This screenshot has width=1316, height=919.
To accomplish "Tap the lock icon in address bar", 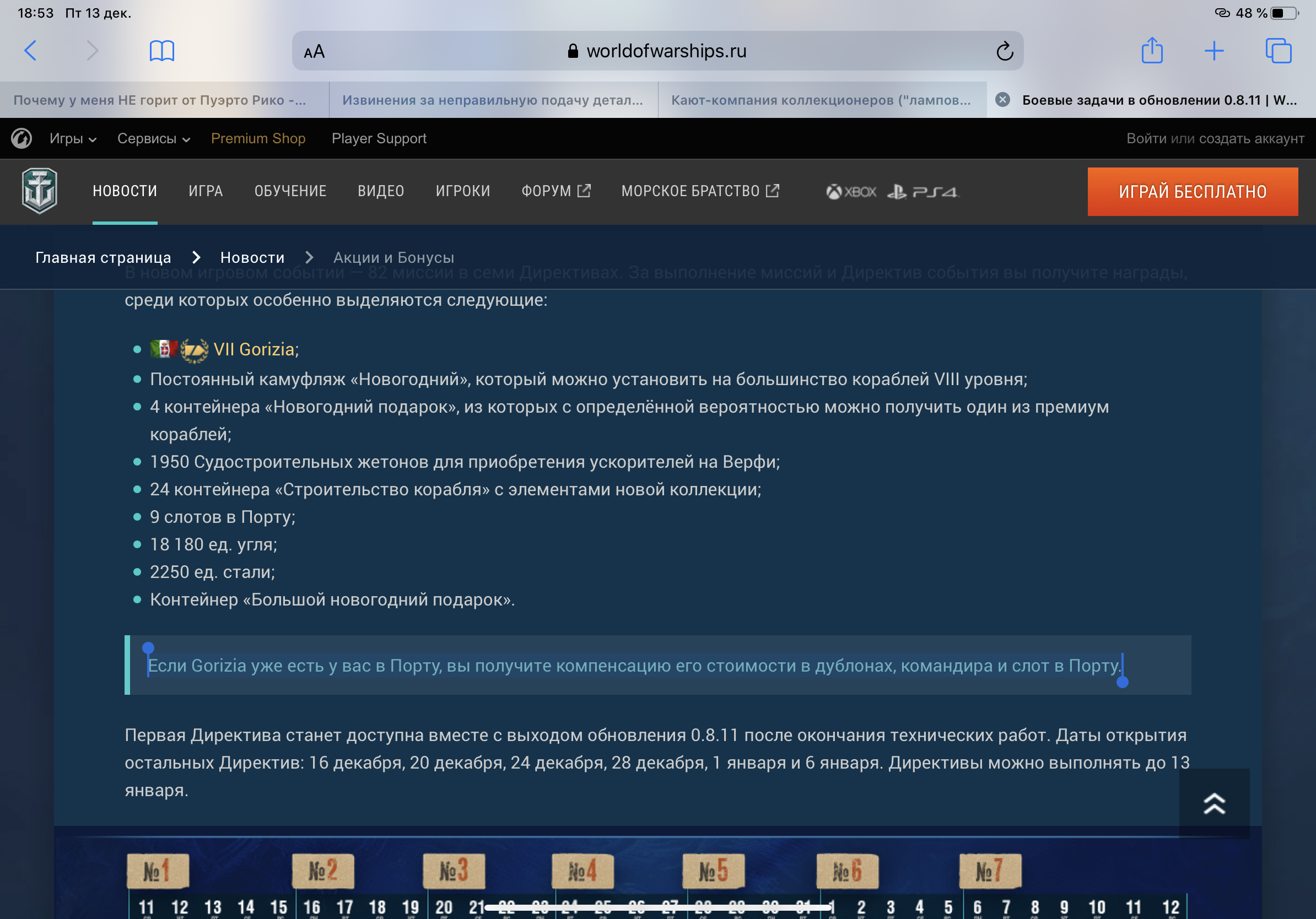I will coord(573,51).
